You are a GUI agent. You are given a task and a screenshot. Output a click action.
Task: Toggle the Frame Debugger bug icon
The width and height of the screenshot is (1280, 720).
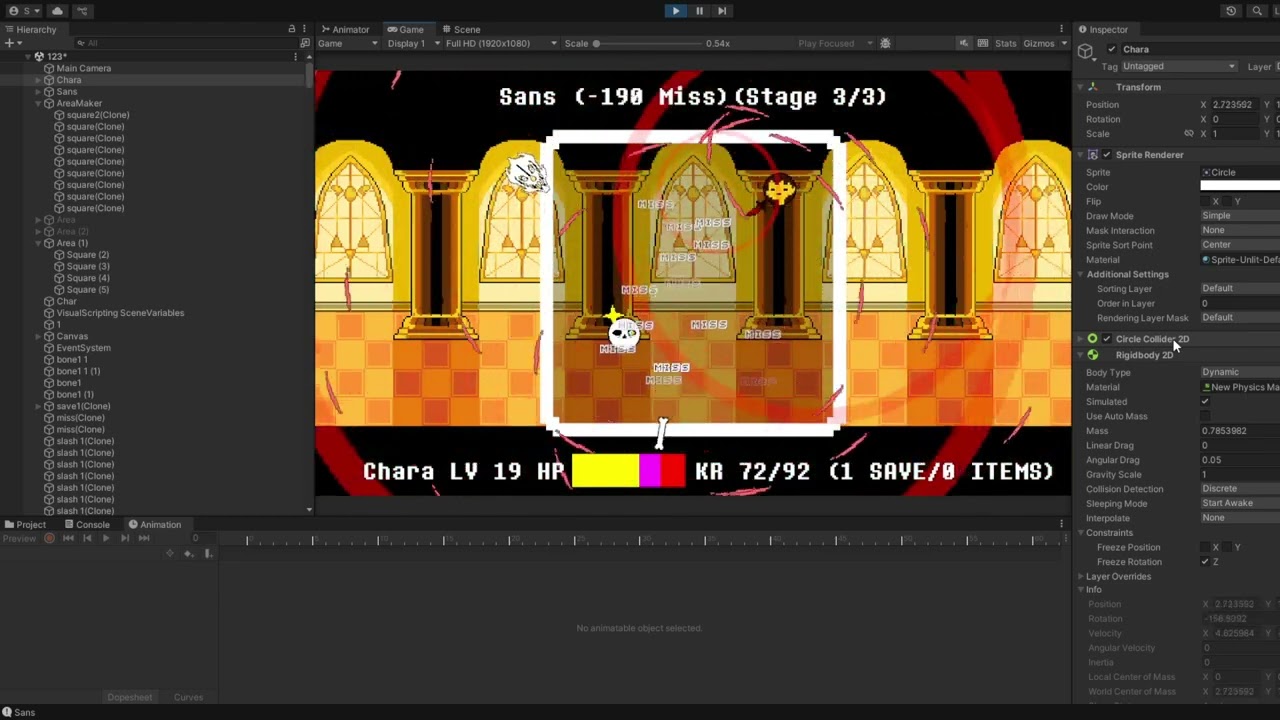point(885,43)
